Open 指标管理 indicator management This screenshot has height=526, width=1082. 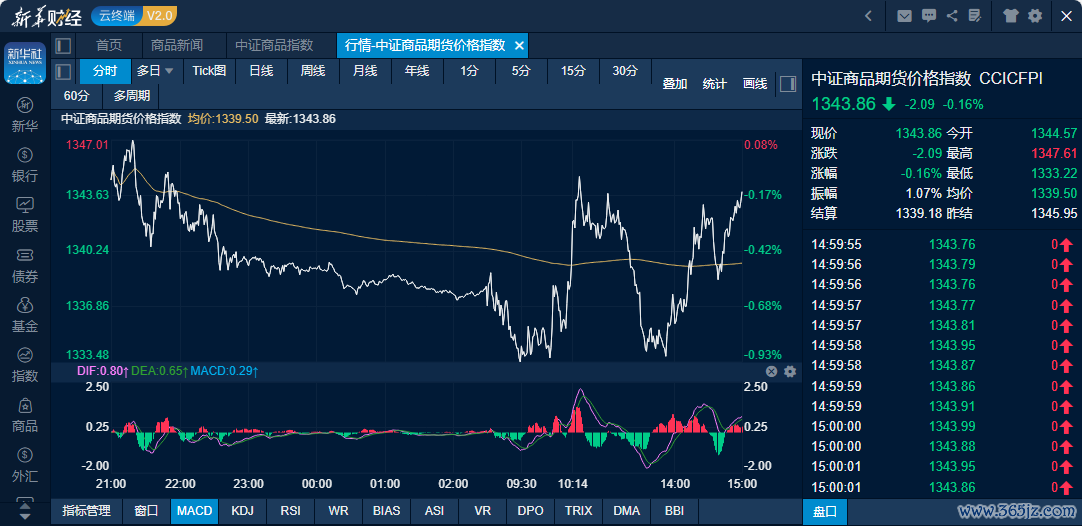click(86, 511)
